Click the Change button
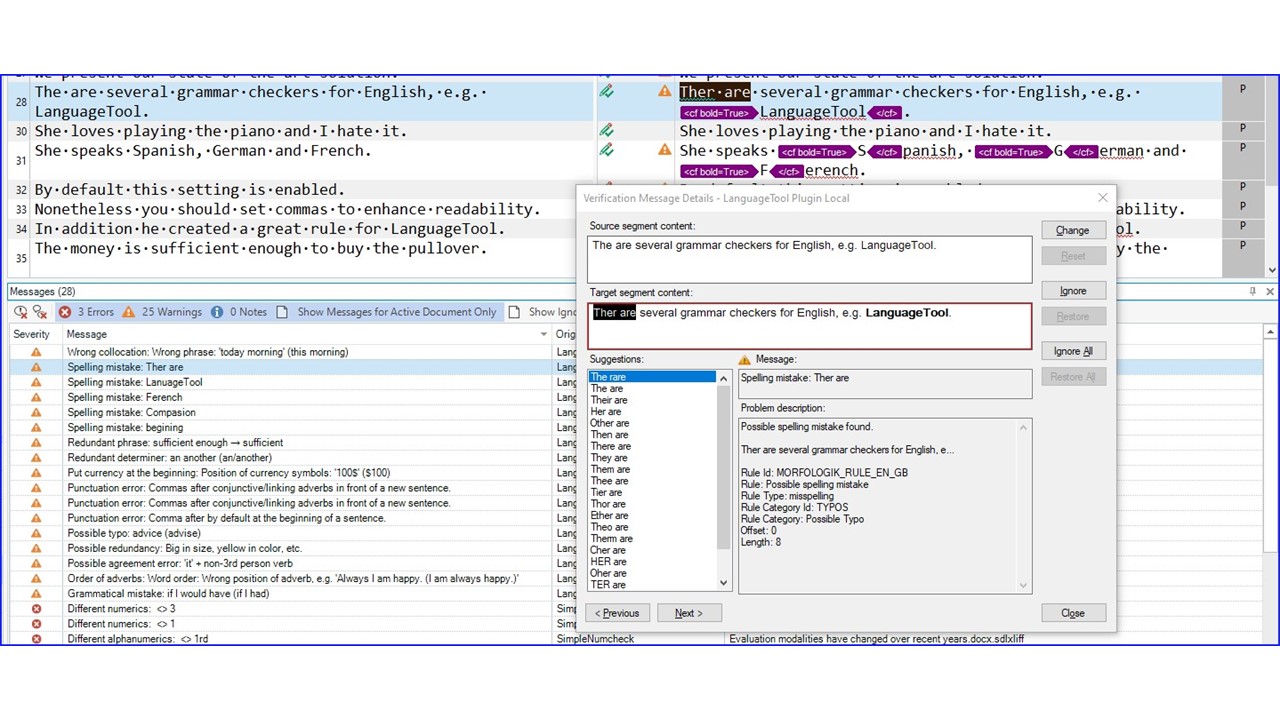 point(1072,230)
